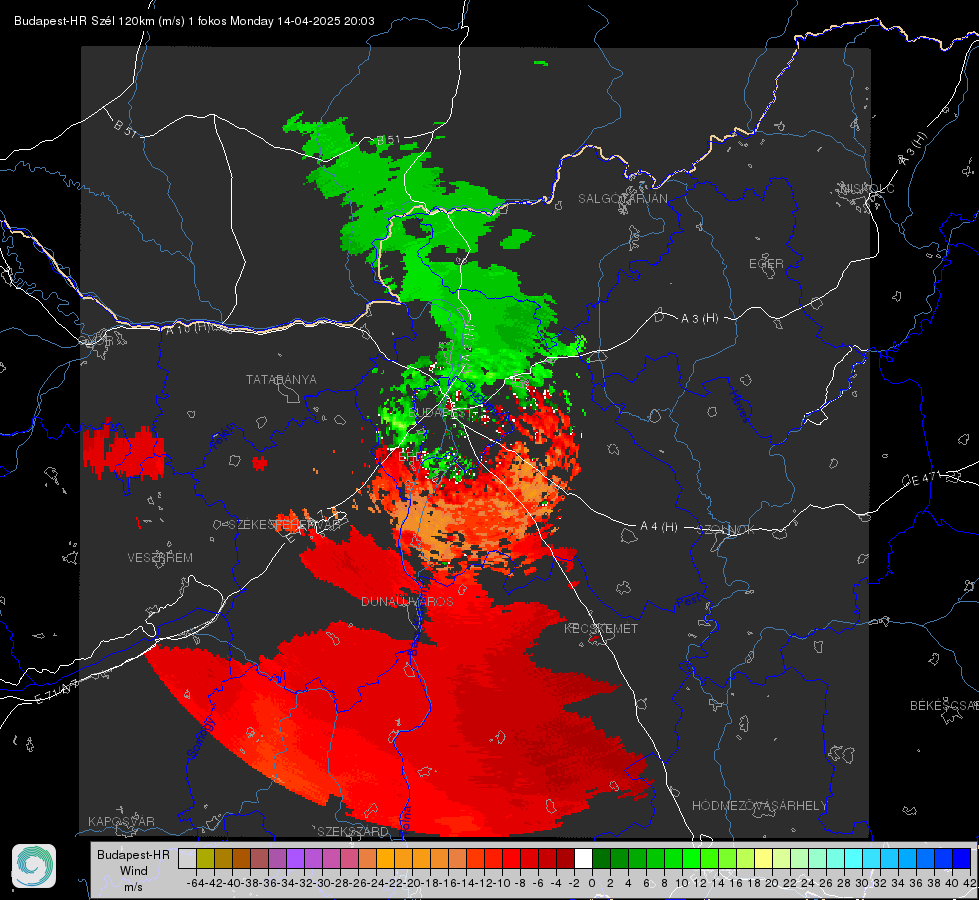The width and height of the screenshot is (979, 900).
Task: Click the small green echo near top center
Action: [x=541, y=62]
